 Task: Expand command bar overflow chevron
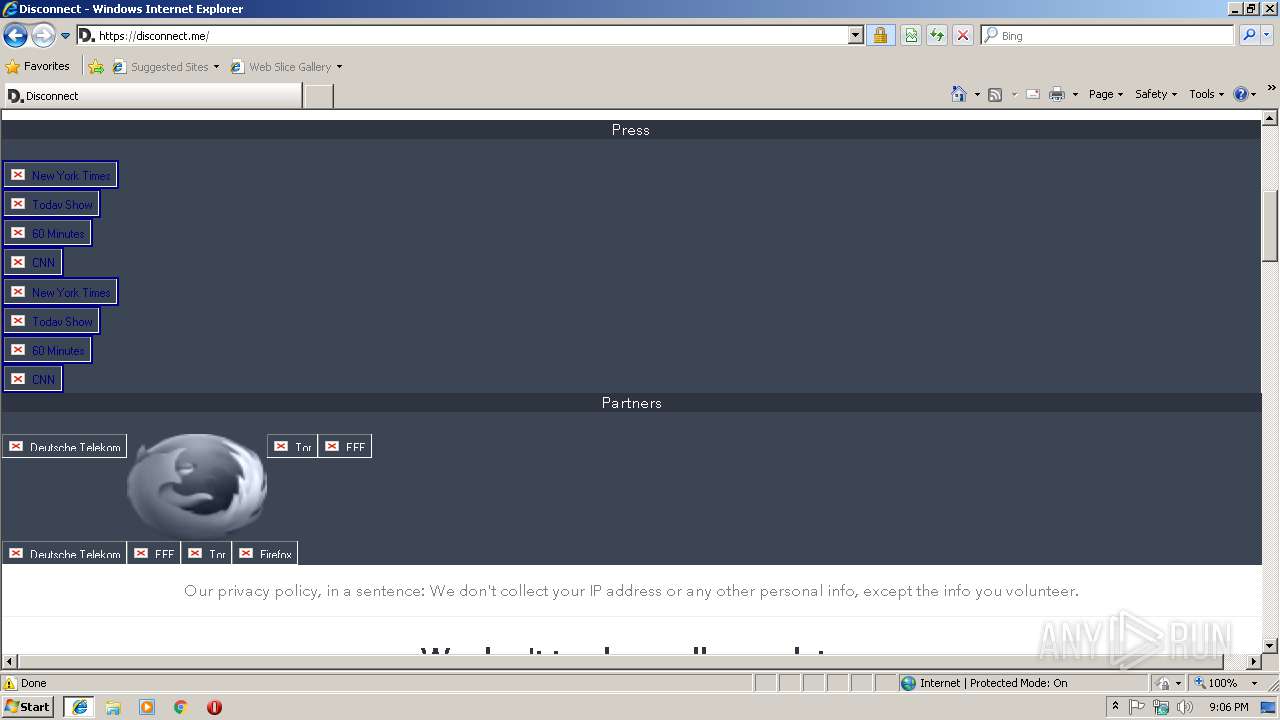(1271, 88)
